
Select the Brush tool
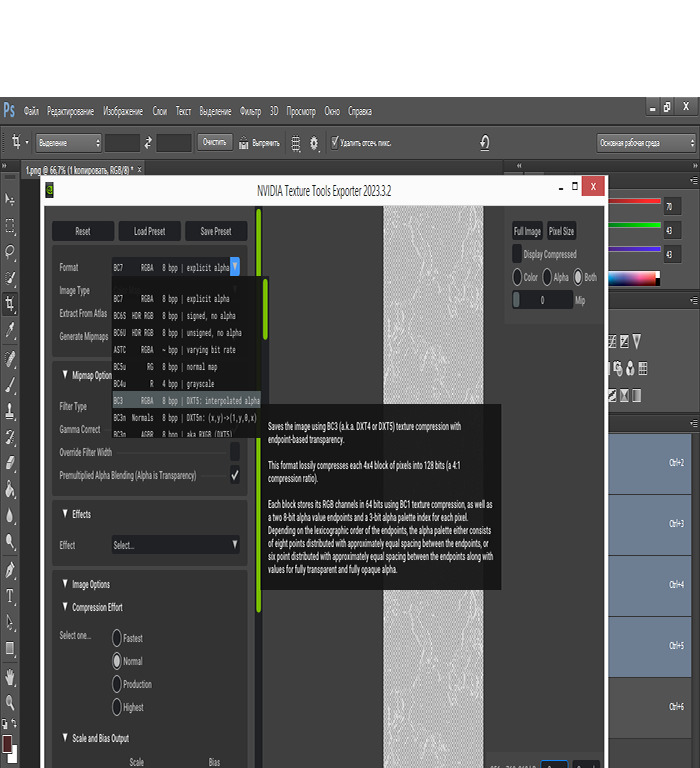click(10, 385)
